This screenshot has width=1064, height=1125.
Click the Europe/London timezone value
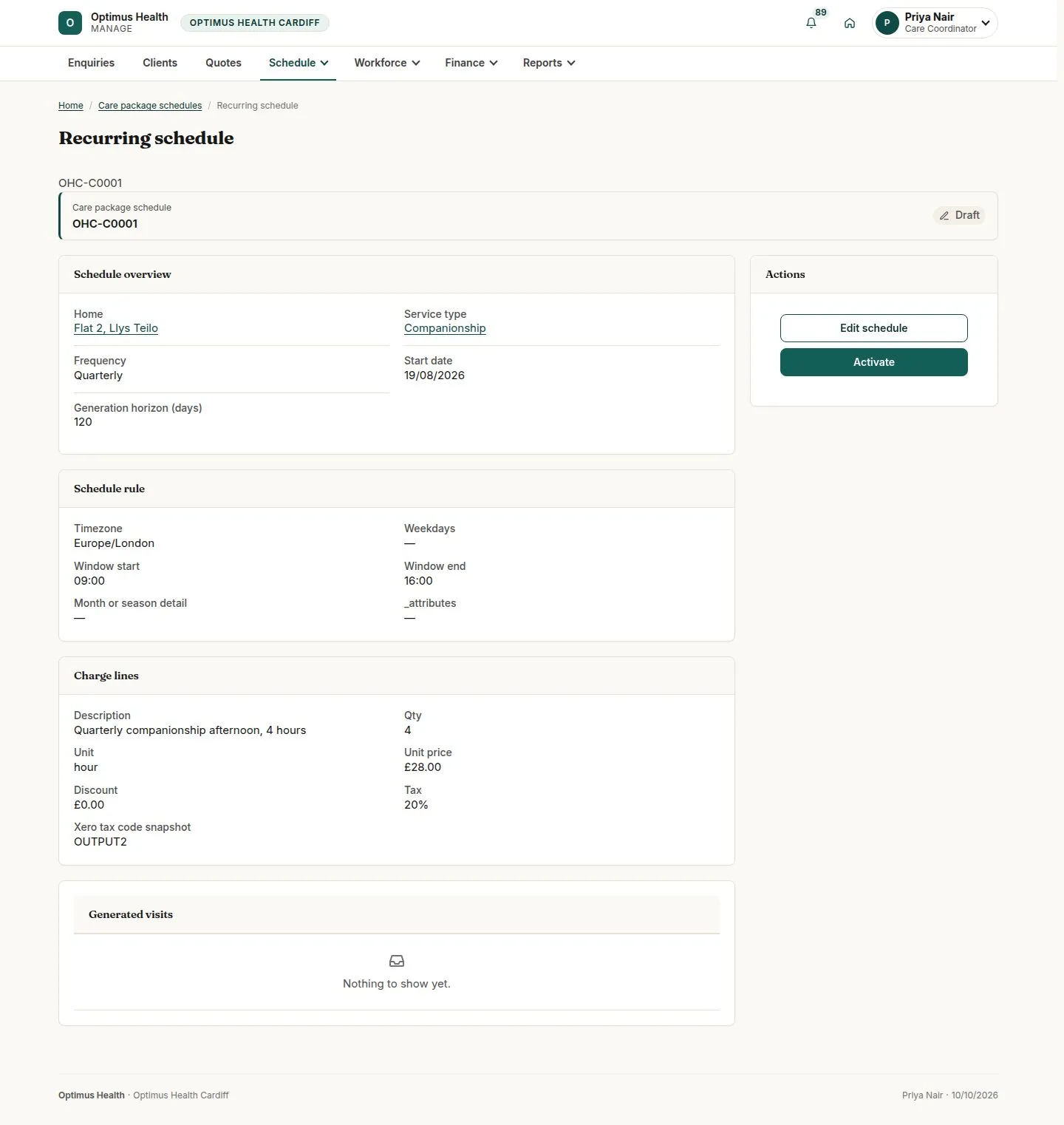pyautogui.click(x=114, y=543)
